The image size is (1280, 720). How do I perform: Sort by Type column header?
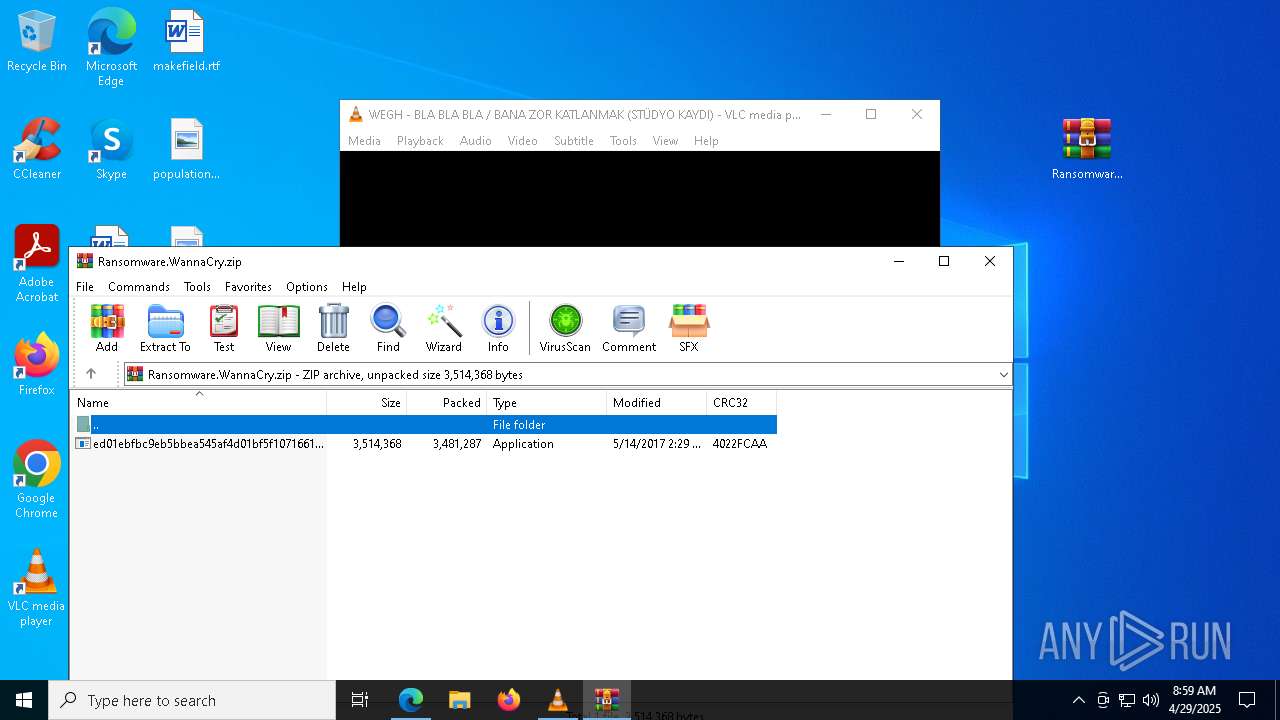pos(547,403)
